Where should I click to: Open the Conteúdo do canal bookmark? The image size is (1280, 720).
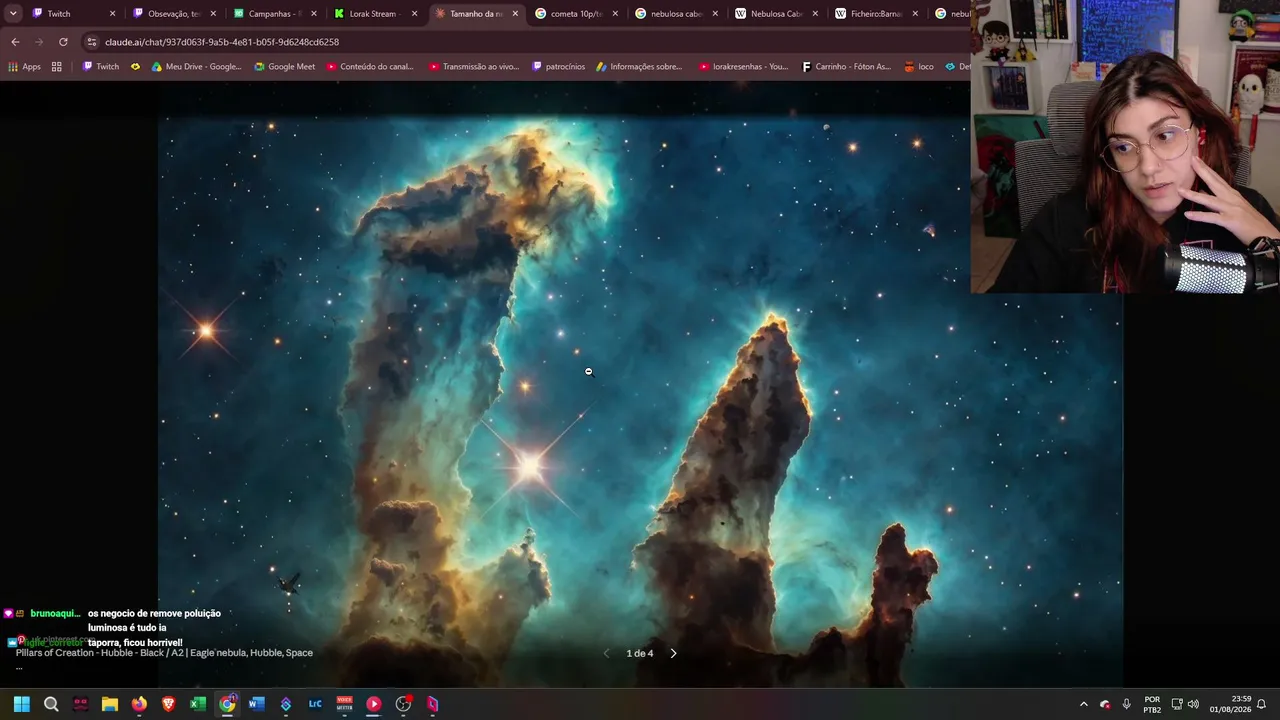369,67
